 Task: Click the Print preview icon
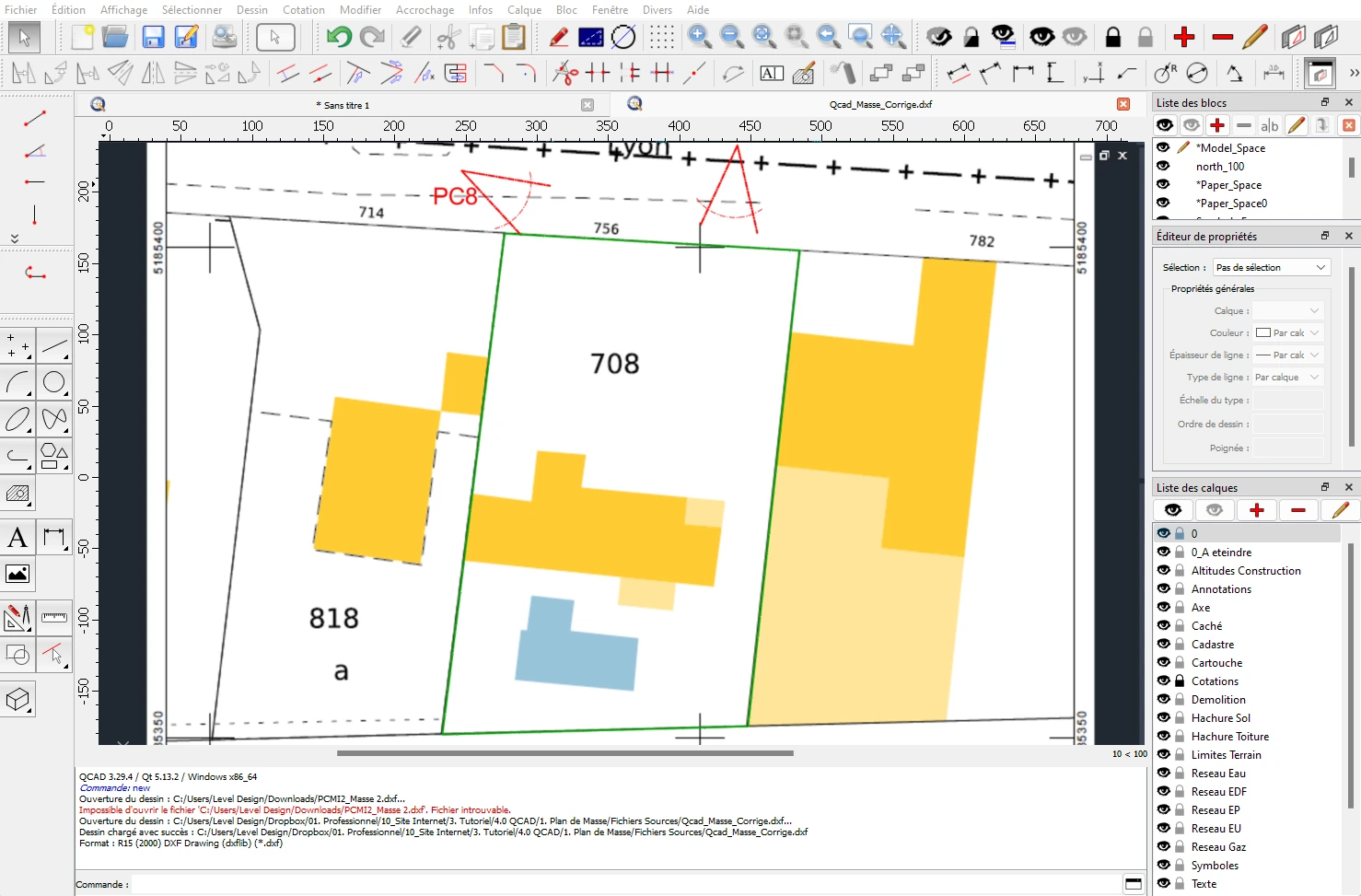click(x=224, y=37)
